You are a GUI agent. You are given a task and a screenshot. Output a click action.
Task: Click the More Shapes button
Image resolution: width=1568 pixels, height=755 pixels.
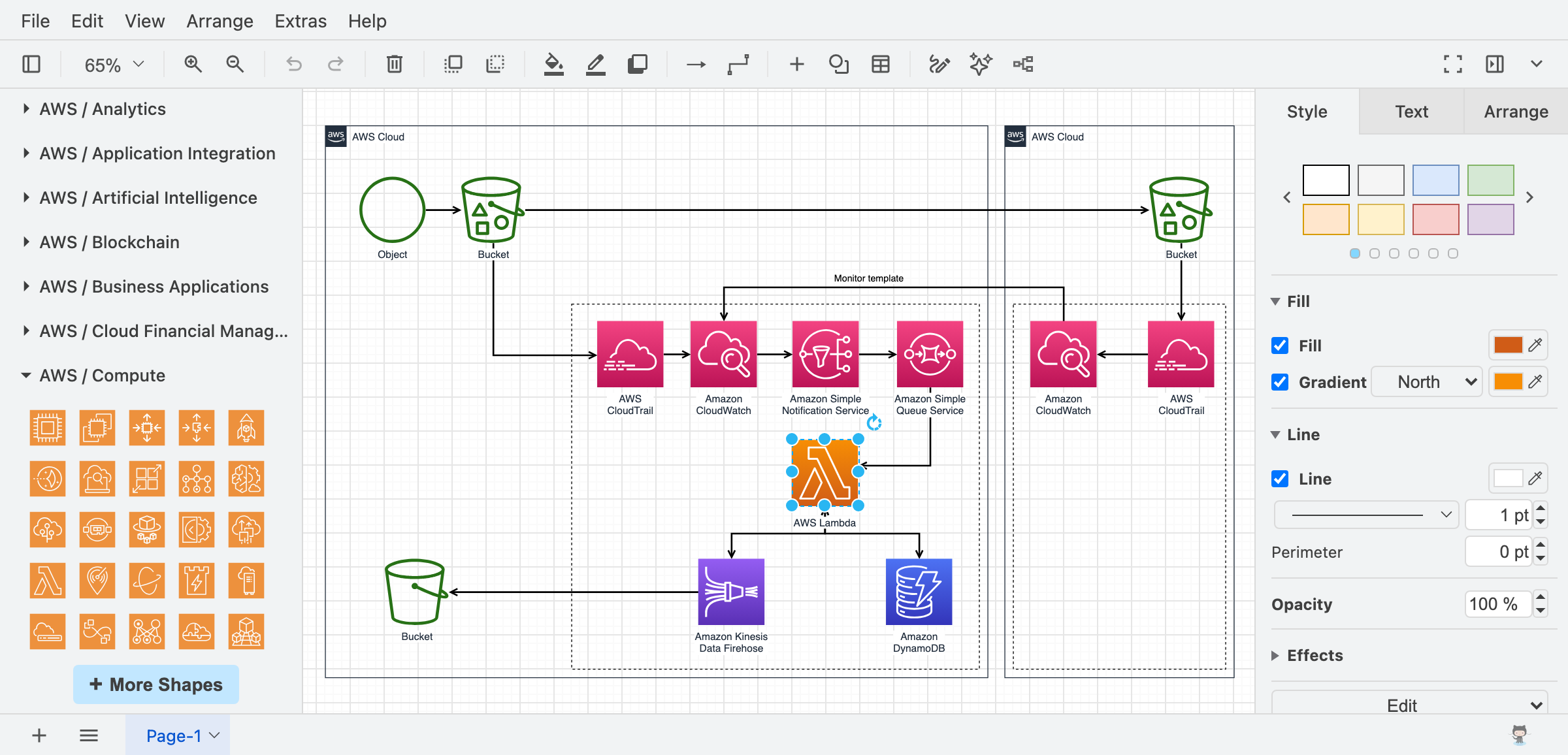click(x=156, y=684)
